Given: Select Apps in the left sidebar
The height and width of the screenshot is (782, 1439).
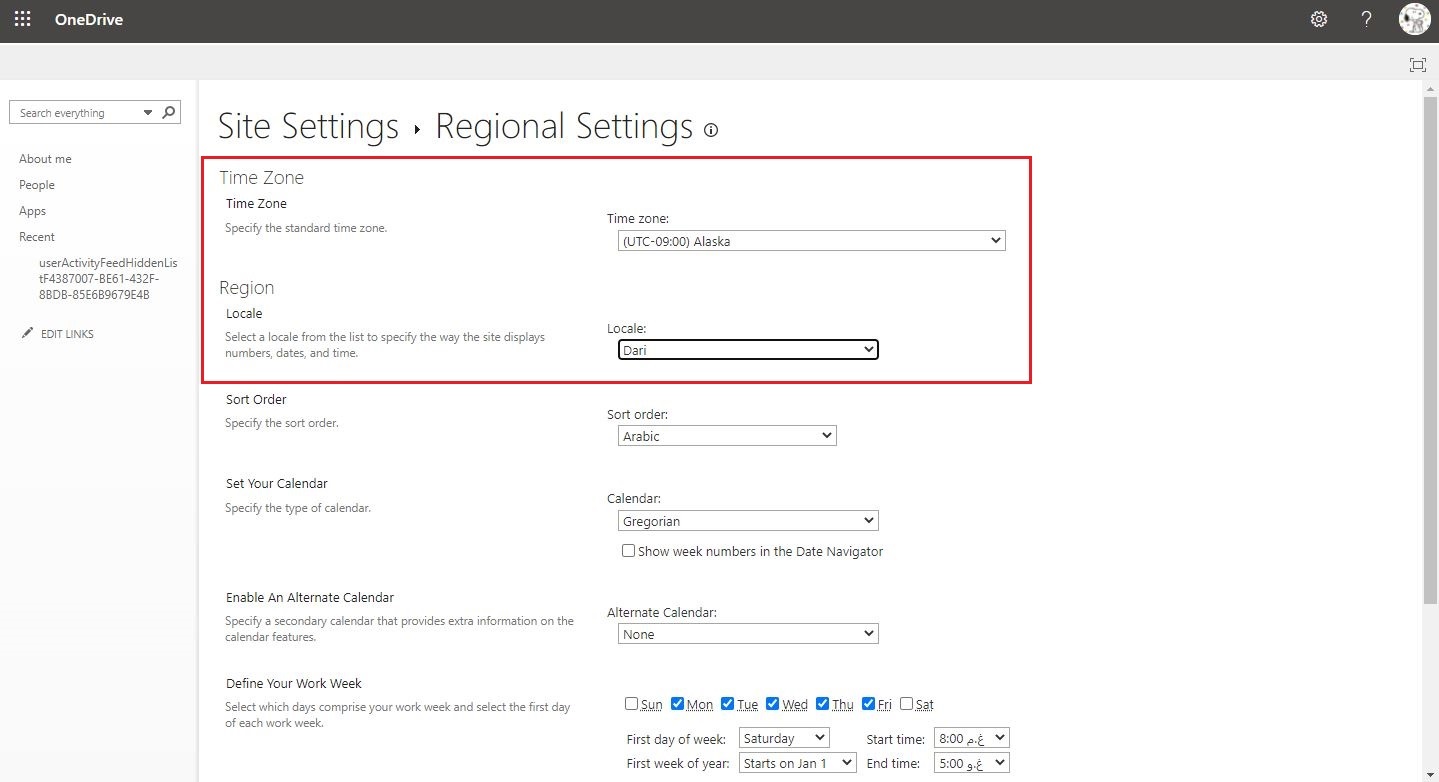Looking at the screenshot, I should [x=32, y=210].
